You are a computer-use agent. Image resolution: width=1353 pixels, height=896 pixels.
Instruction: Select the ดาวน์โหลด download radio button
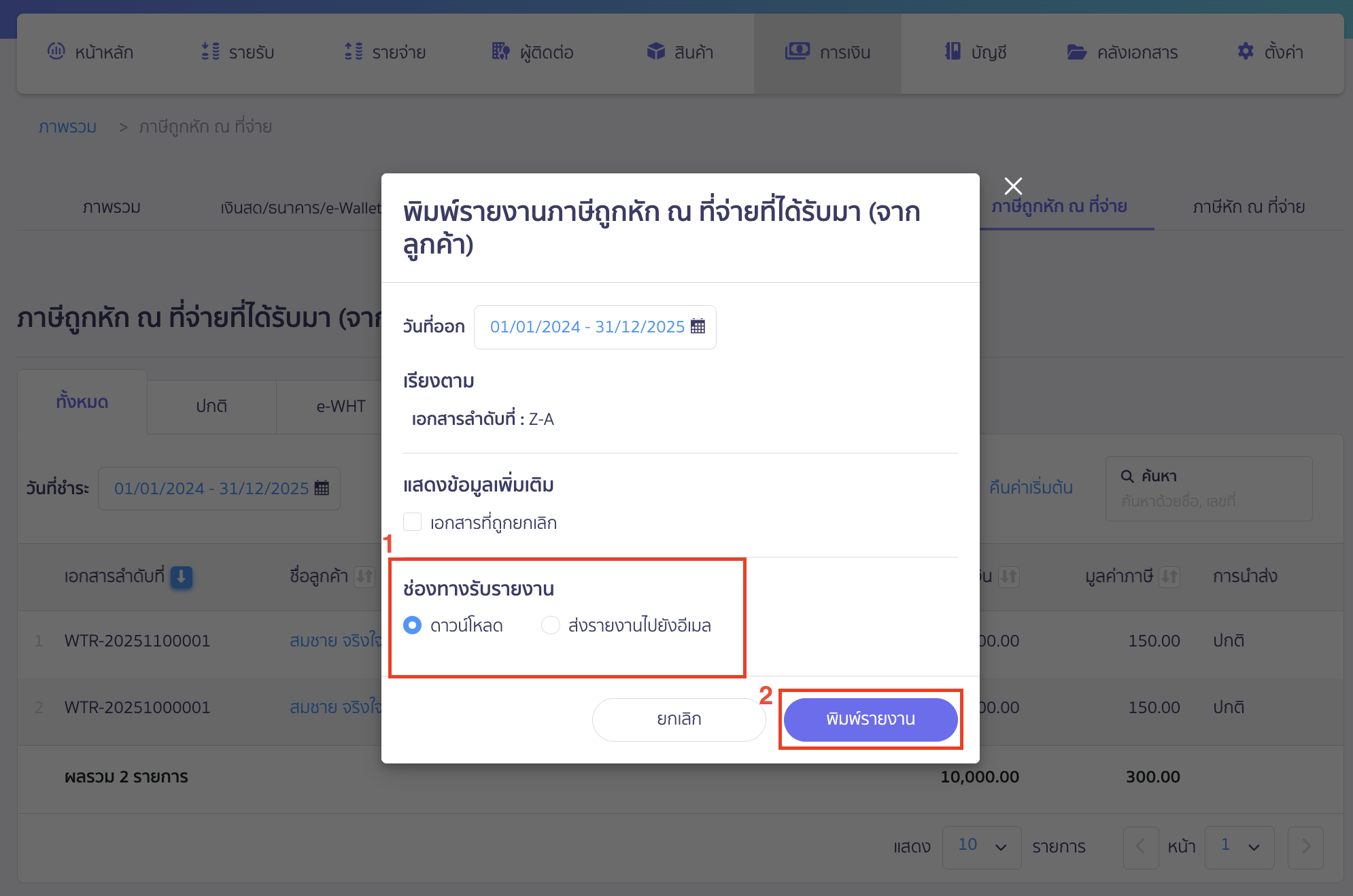[x=412, y=625]
